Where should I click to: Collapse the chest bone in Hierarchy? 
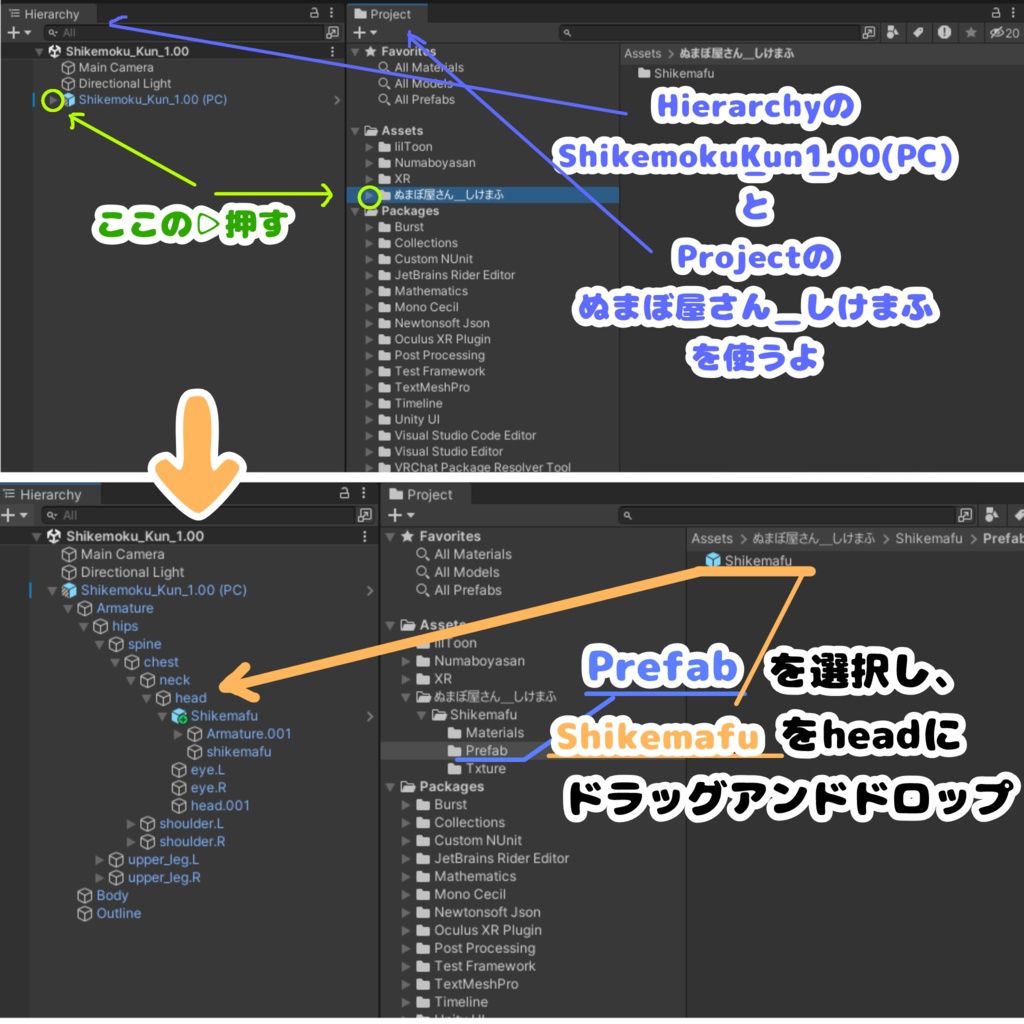(x=115, y=662)
